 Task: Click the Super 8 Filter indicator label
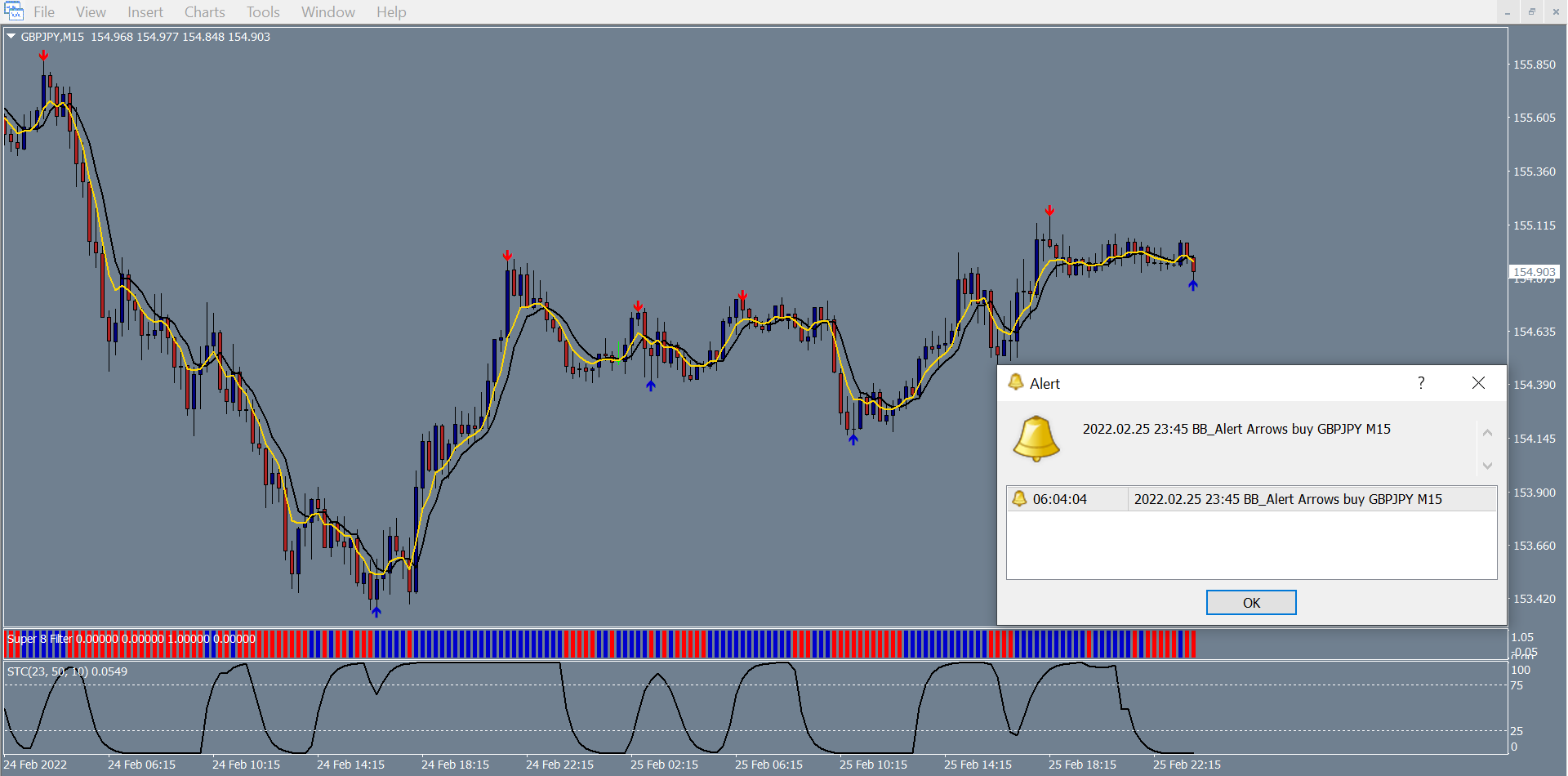click(x=39, y=639)
